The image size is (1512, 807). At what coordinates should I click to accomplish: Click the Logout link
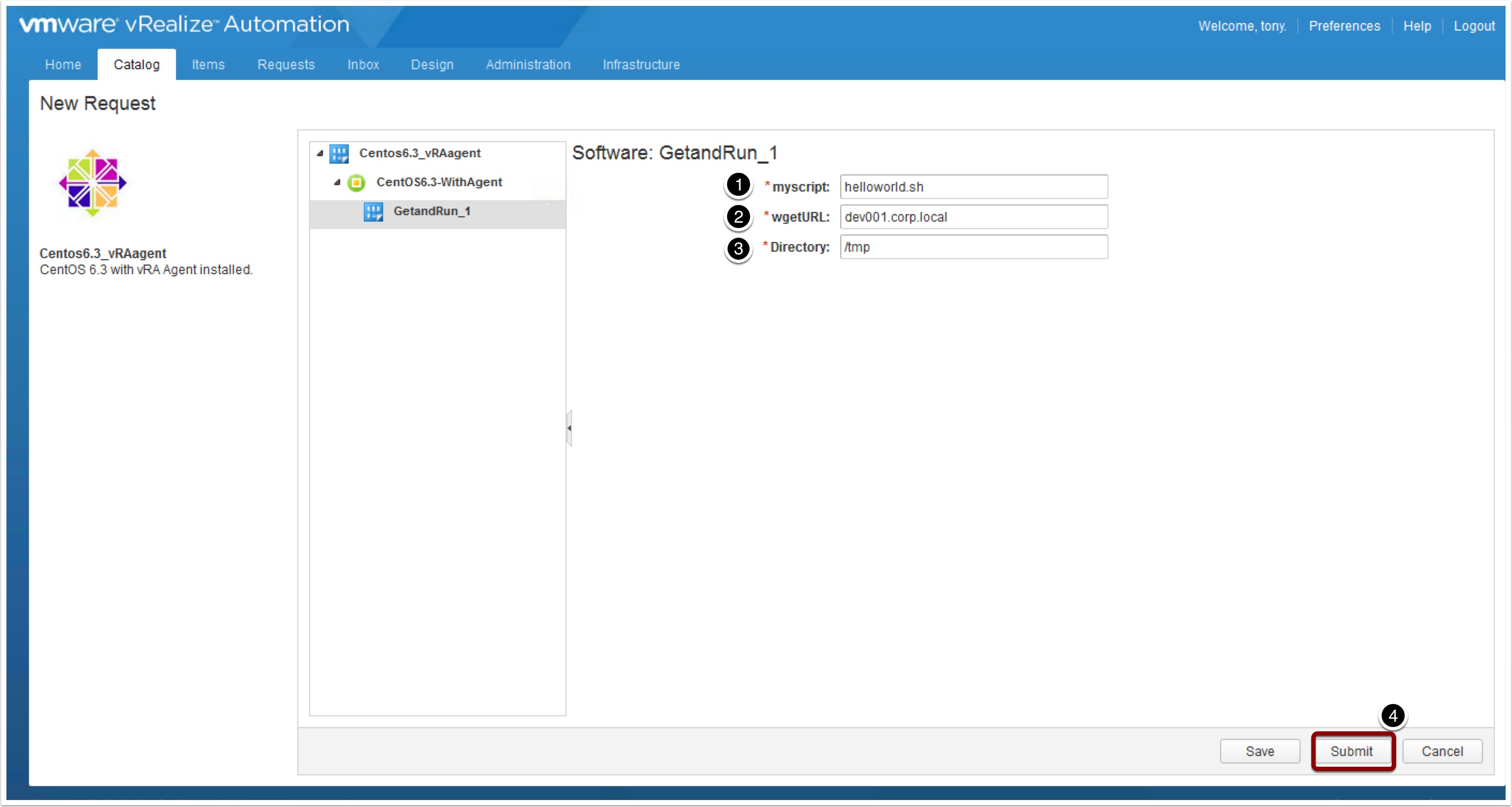pyautogui.click(x=1473, y=26)
